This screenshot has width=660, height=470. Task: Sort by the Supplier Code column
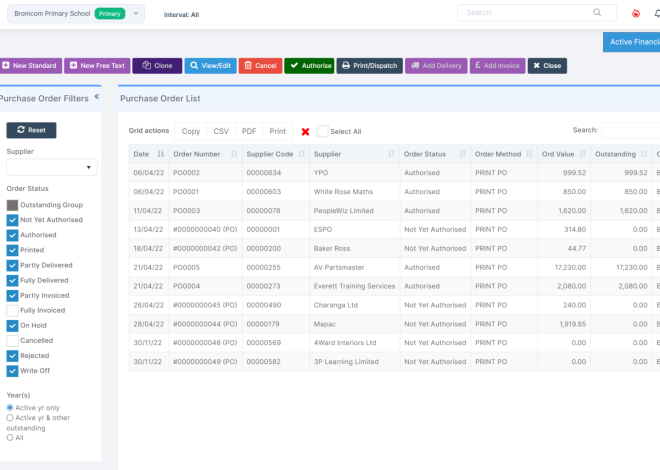pyautogui.click(x=276, y=154)
